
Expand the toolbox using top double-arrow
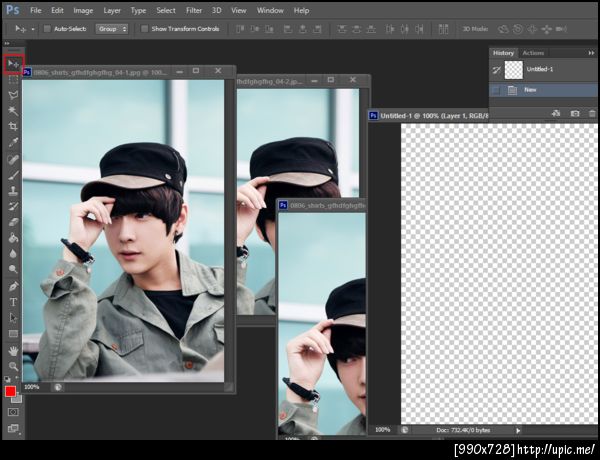coord(7,43)
